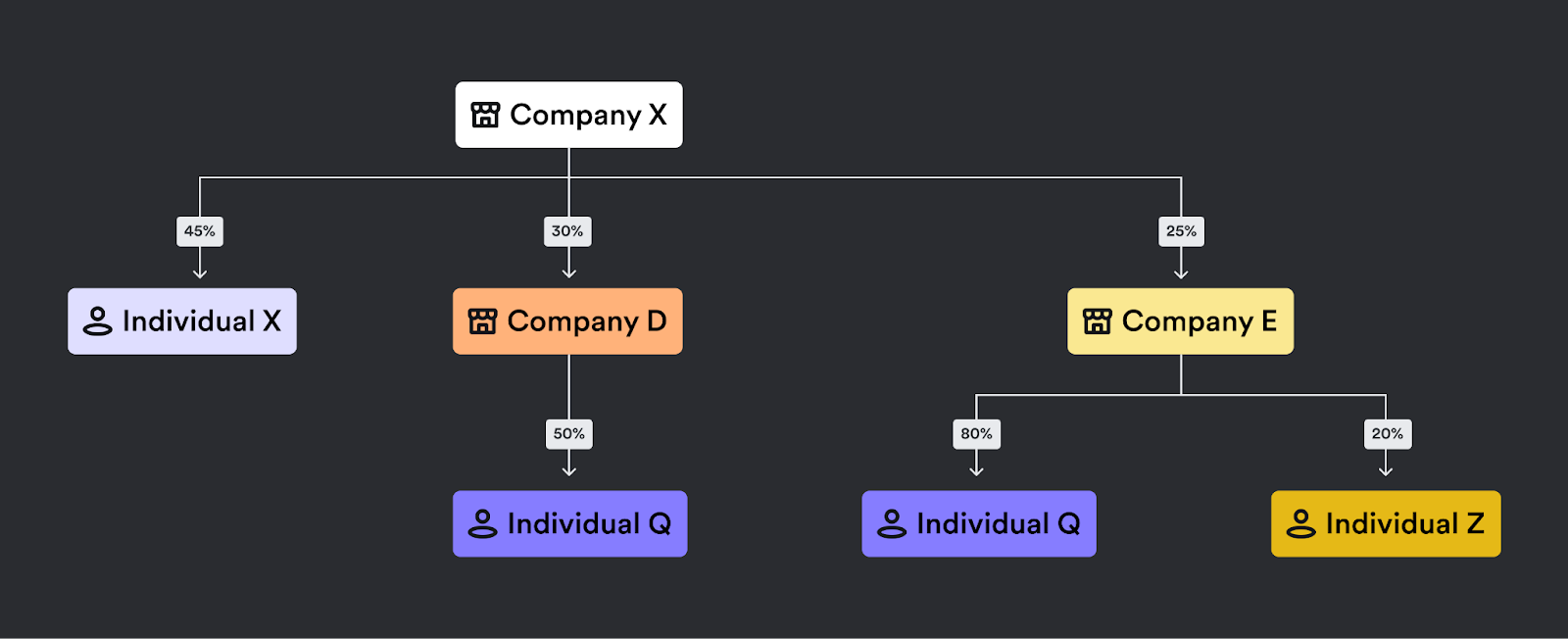Select the pale yellow Company E node
The image size is (1568, 639).
(1180, 321)
